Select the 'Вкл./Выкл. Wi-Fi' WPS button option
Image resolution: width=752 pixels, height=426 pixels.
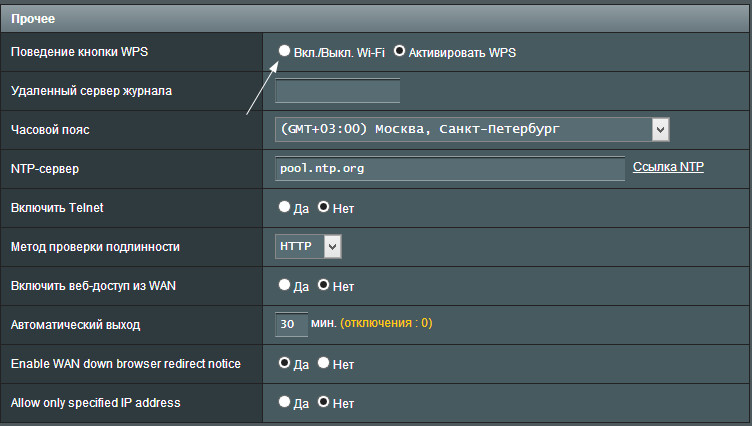click(x=285, y=51)
